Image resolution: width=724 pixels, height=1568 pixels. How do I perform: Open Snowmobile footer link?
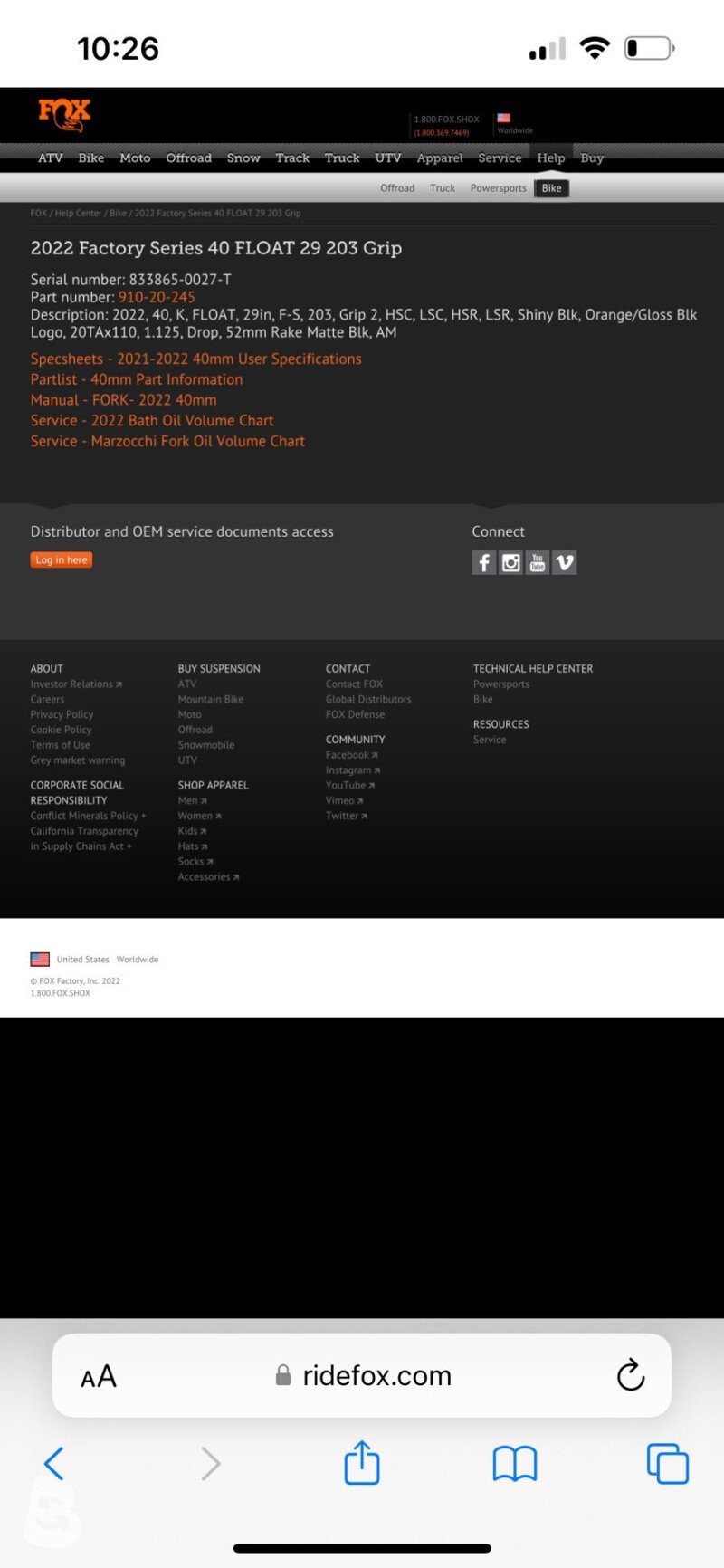[x=206, y=745]
